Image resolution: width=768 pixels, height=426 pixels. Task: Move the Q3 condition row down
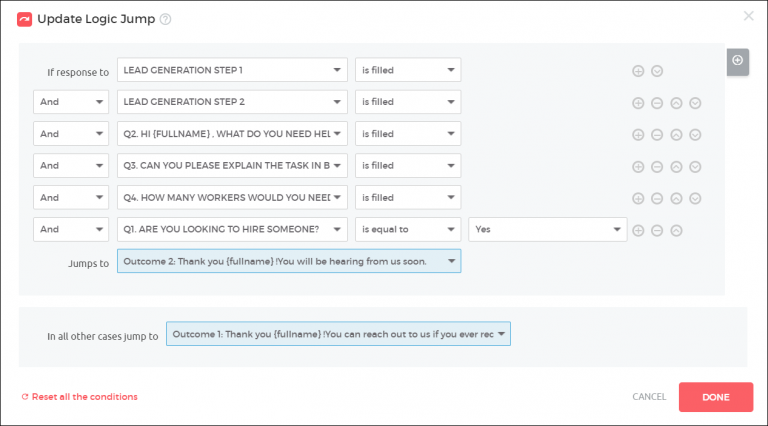[x=695, y=166]
